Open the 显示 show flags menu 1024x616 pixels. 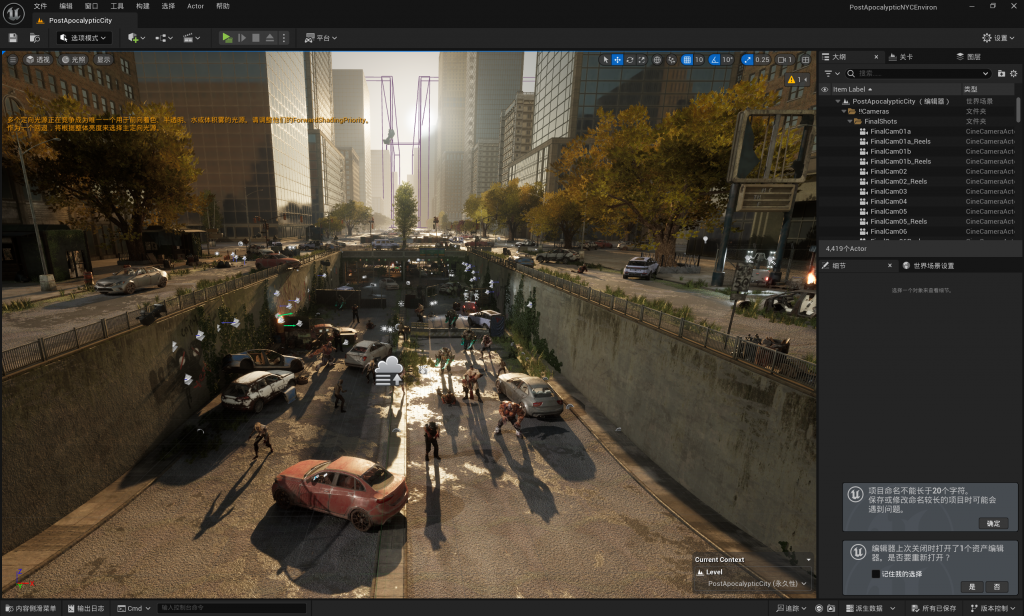coord(104,59)
